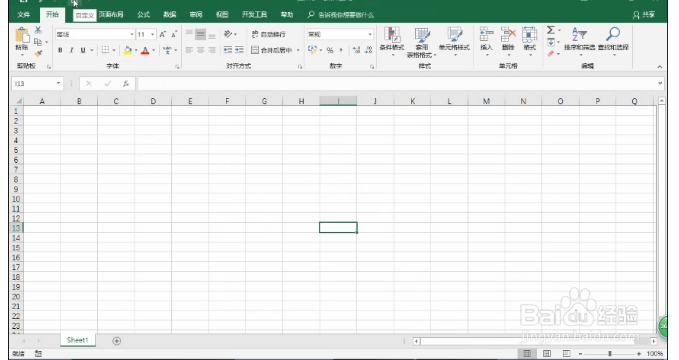Click the Increase Decimal icon

click(356, 50)
